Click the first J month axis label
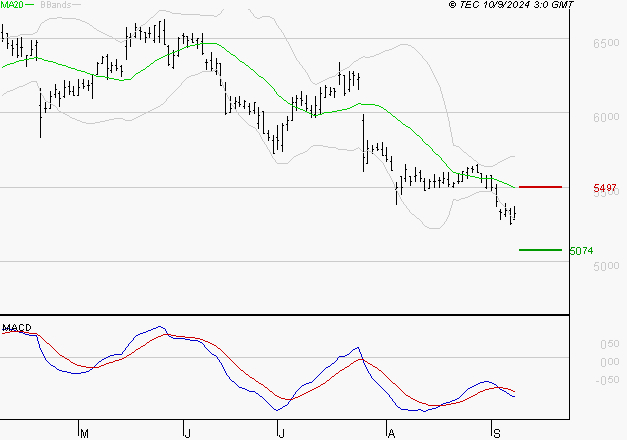 pyautogui.click(x=188, y=434)
